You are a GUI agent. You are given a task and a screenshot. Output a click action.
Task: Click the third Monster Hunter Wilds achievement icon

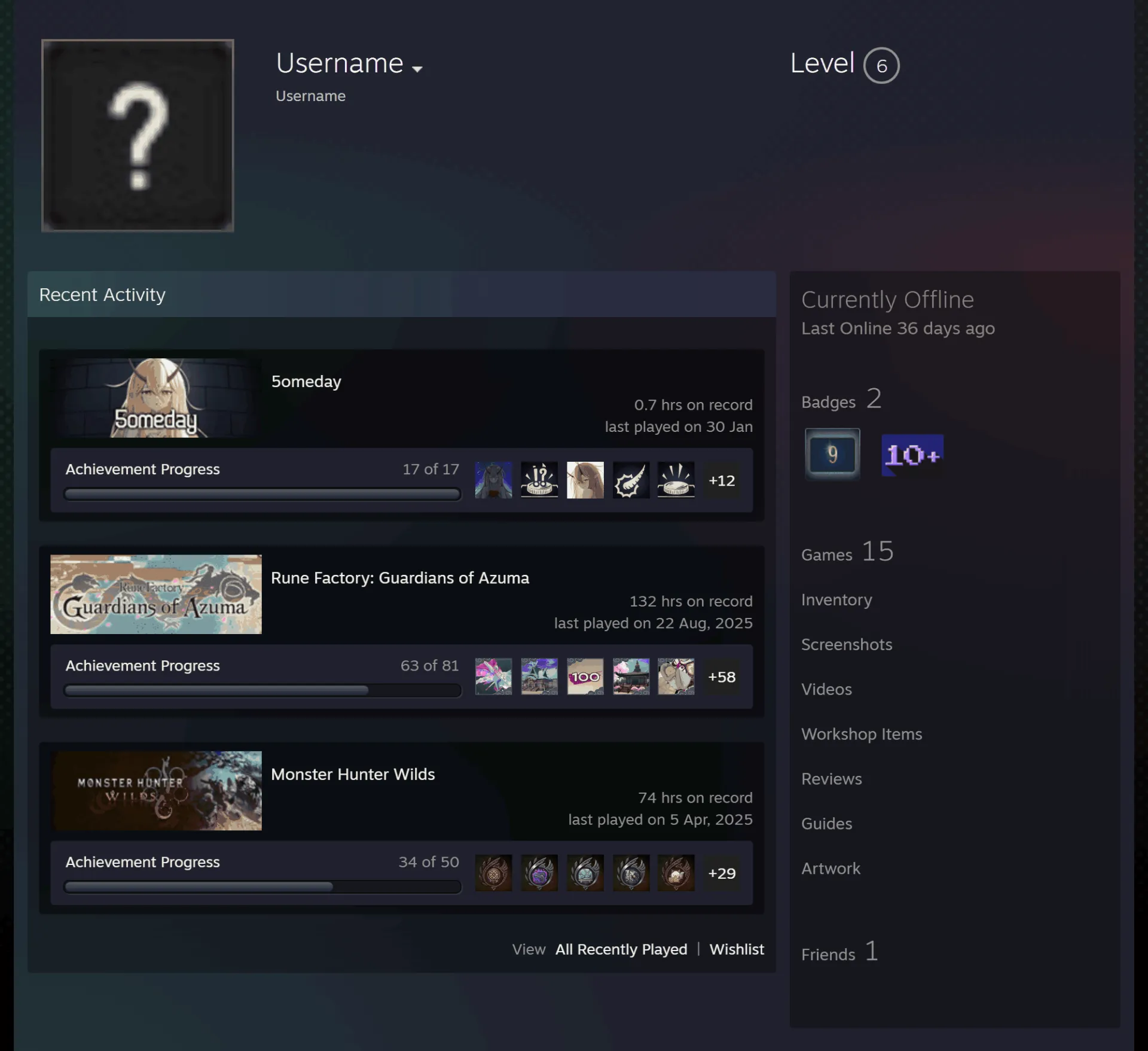[585, 873]
